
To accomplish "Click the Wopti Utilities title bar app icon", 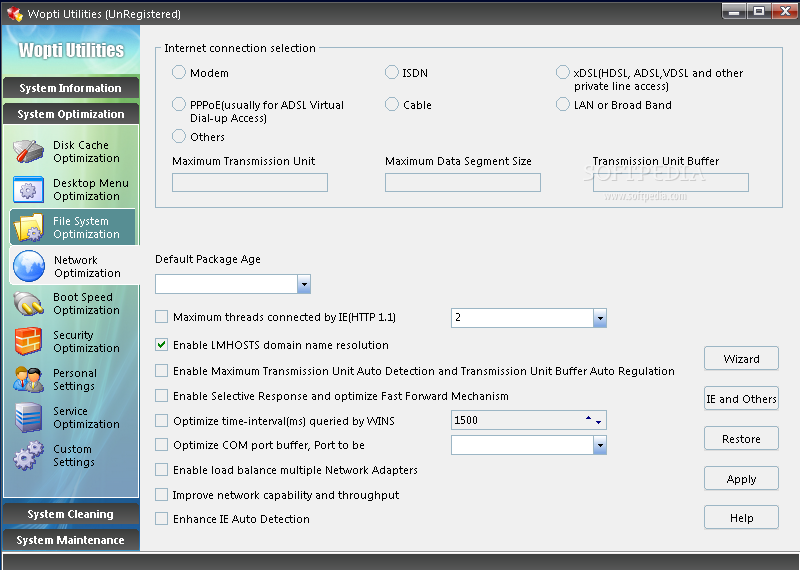I will (x=14, y=14).
